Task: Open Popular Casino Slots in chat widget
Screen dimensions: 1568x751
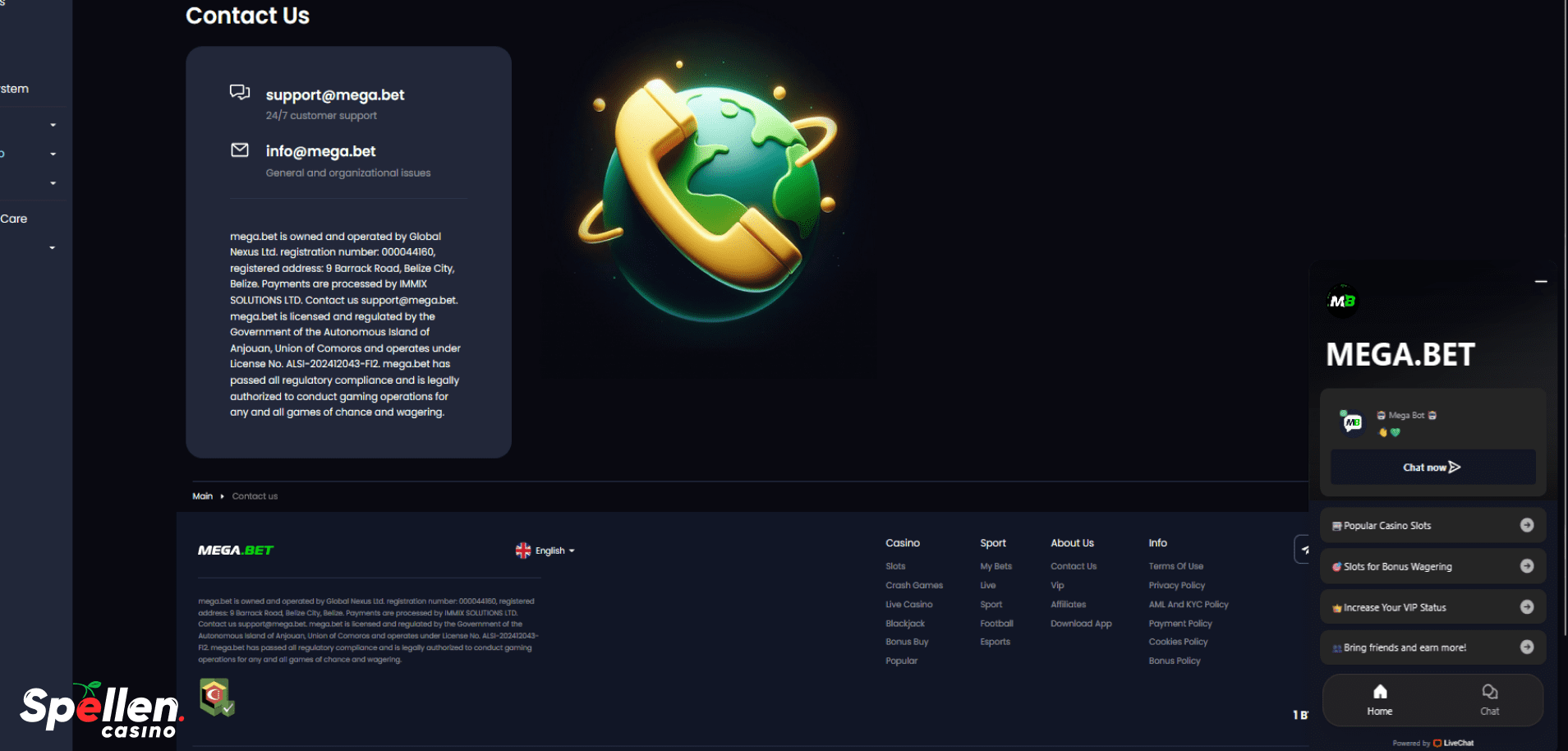Action: 1432,526
